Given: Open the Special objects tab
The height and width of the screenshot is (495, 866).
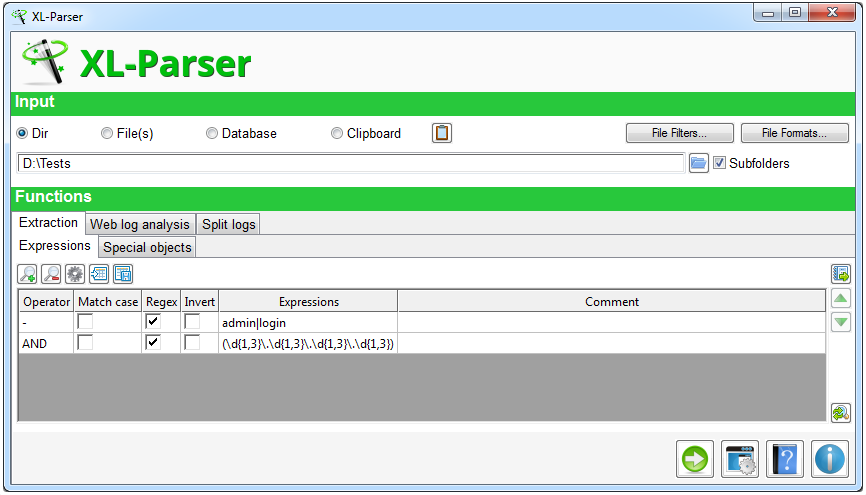Looking at the screenshot, I should [147, 247].
